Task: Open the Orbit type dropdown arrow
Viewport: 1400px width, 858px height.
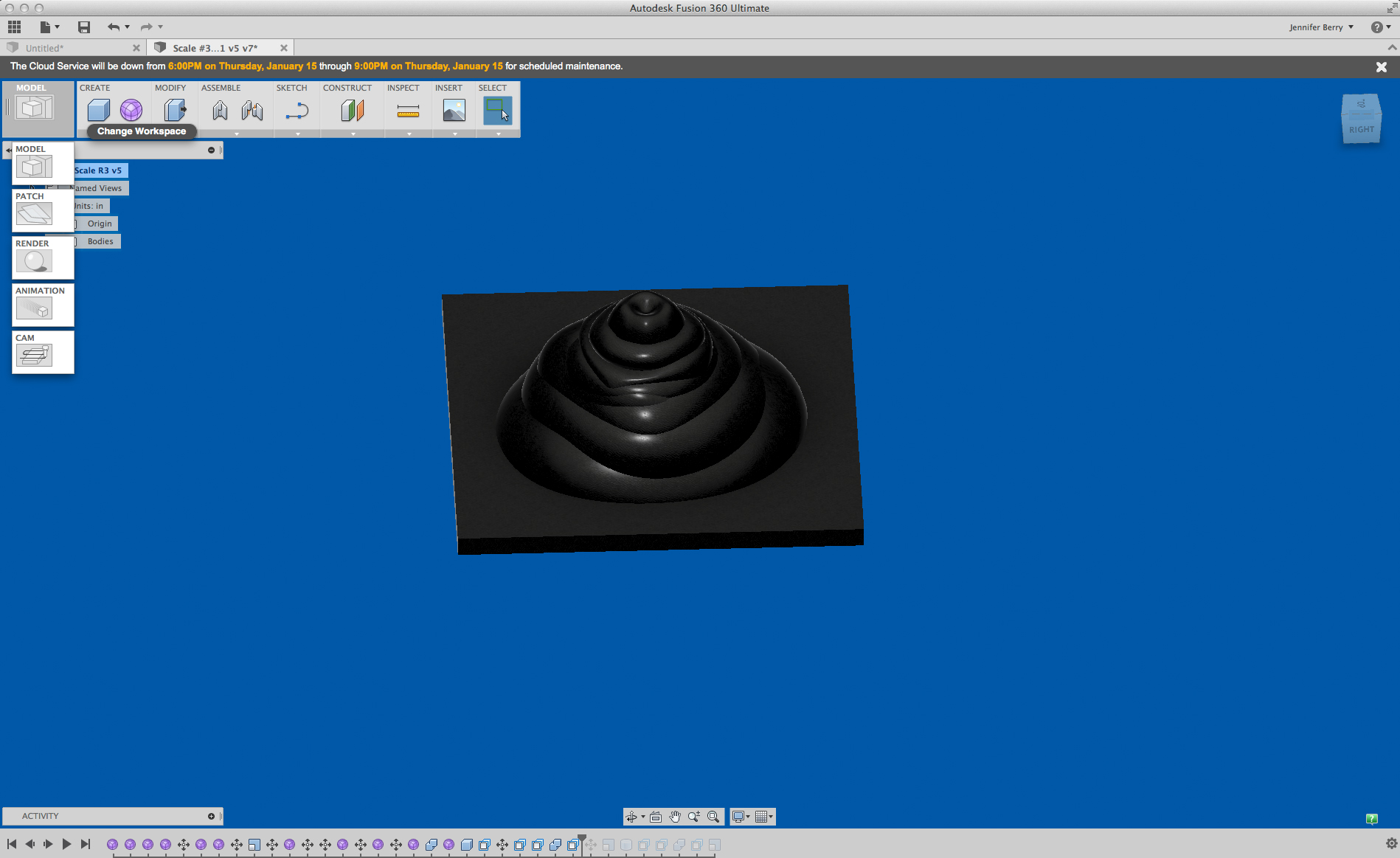Action: click(643, 817)
